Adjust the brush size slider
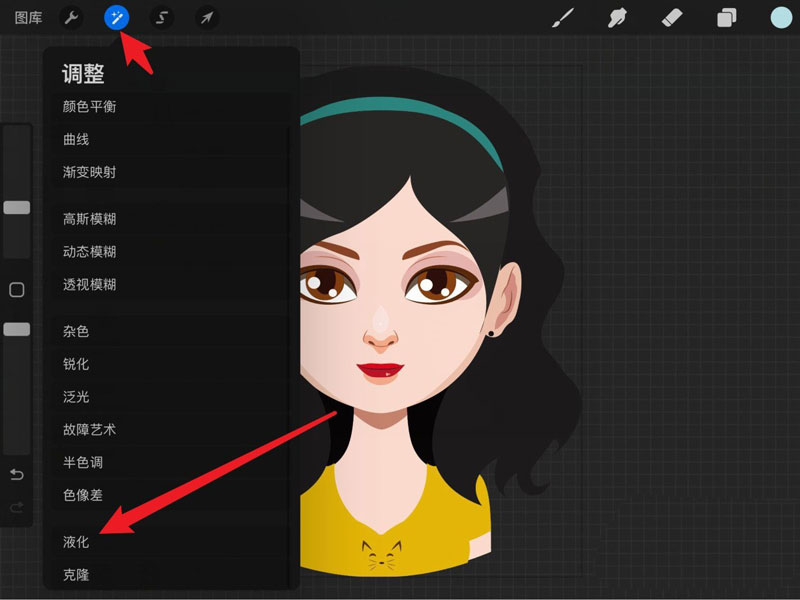The image size is (800, 600). click(15, 207)
